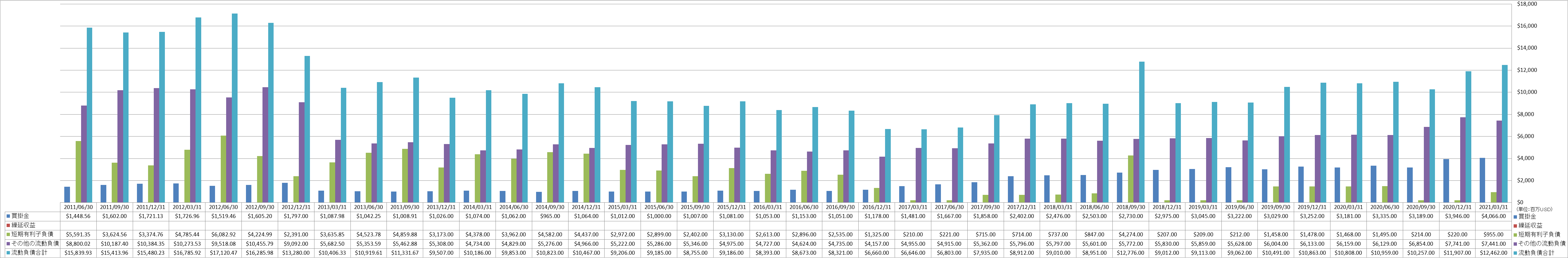
Task: Click the blue accounts payable bar for 2021/03/31
Action: point(1482,180)
